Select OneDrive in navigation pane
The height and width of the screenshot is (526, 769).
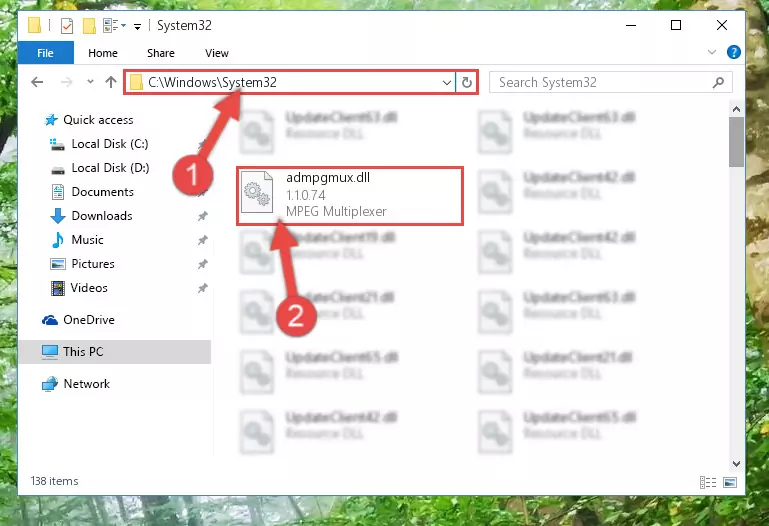(x=89, y=320)
